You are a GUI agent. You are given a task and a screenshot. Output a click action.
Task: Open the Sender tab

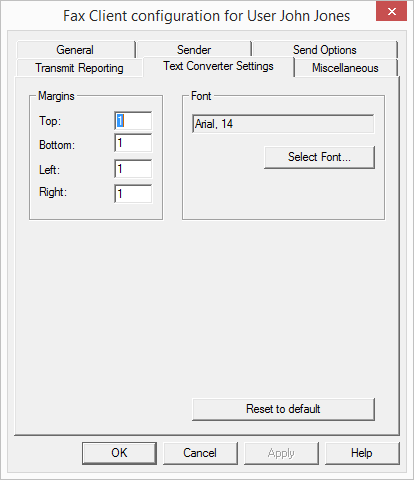coord(194,50)
